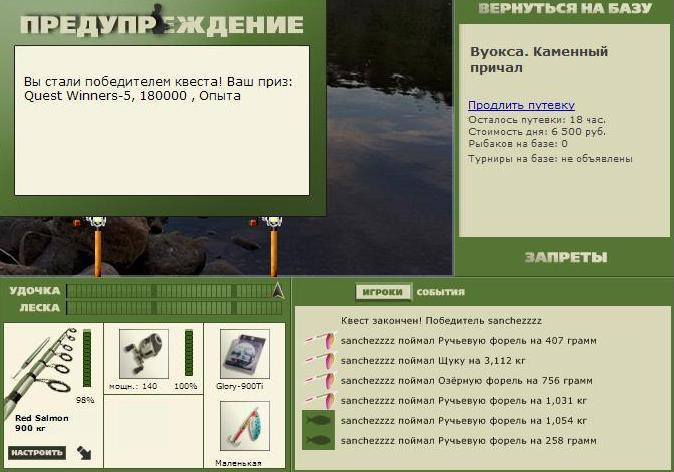Click 'Озёрную форель на 756 грамм' event
674x472 pixels.
pos(466,380)
